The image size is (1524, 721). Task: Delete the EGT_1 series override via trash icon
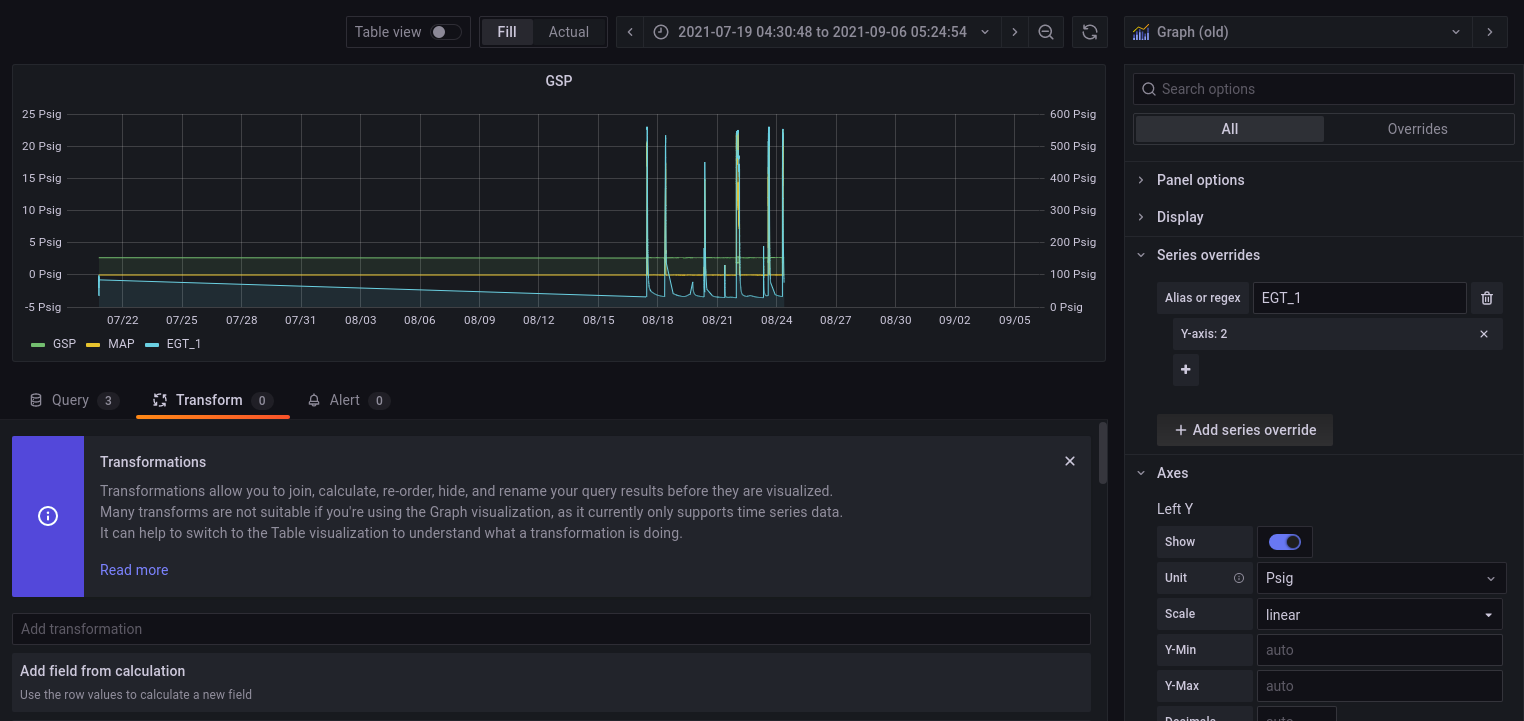click(1487, 297)
